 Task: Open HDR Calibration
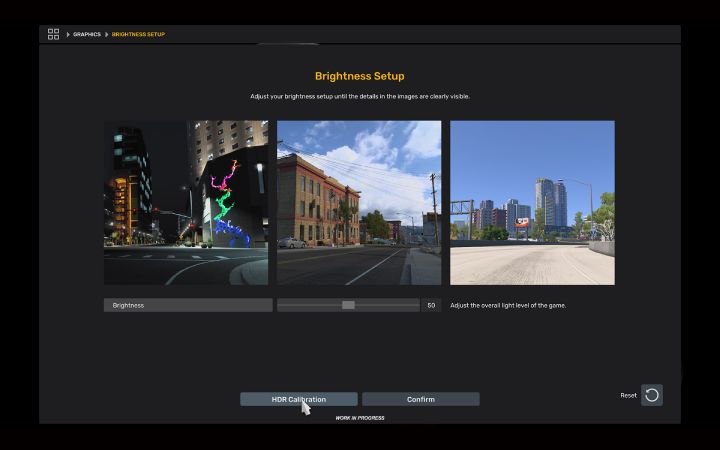[x=298, y=399]
